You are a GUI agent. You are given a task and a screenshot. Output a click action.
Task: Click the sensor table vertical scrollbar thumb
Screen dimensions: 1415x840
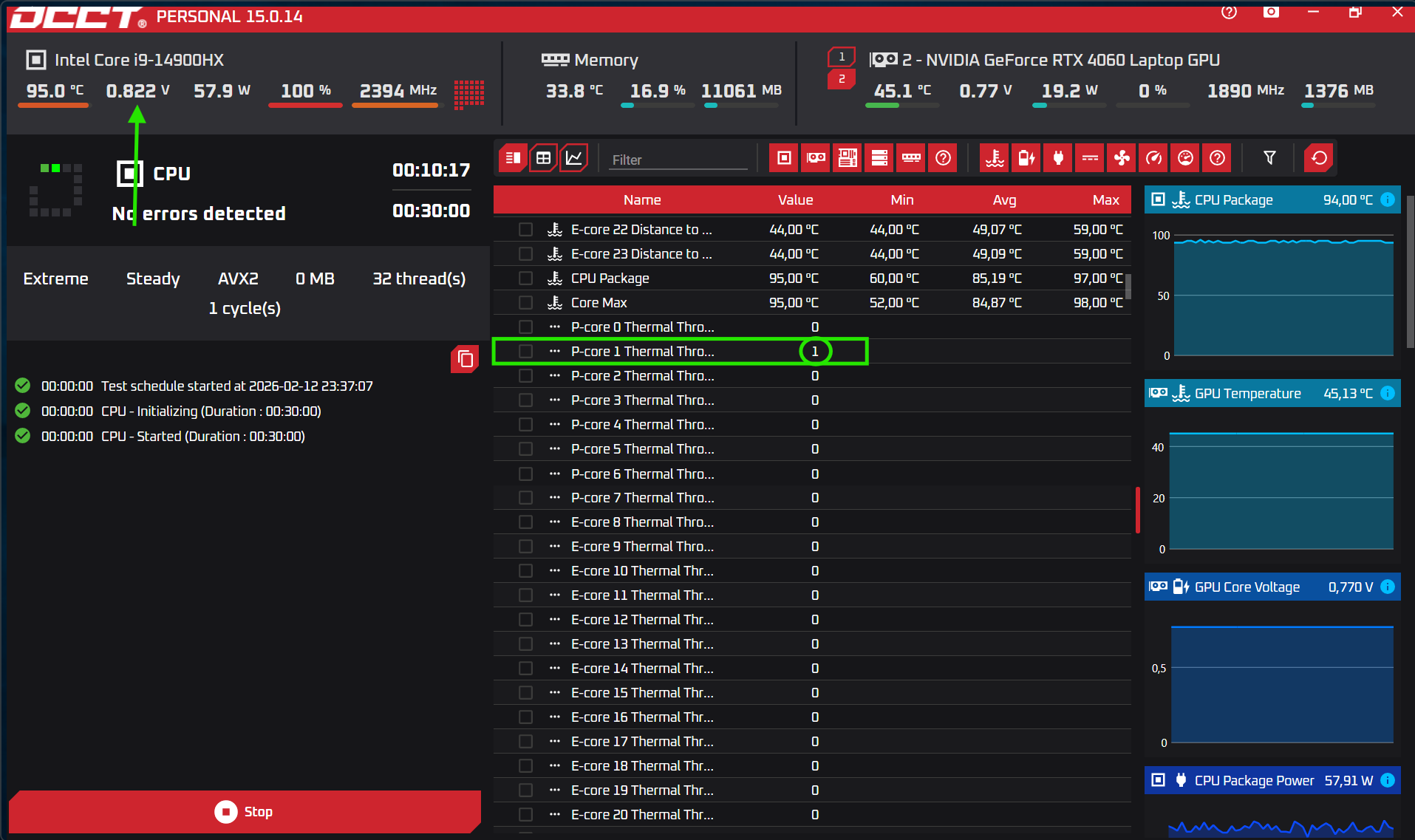coord(1128,286)
